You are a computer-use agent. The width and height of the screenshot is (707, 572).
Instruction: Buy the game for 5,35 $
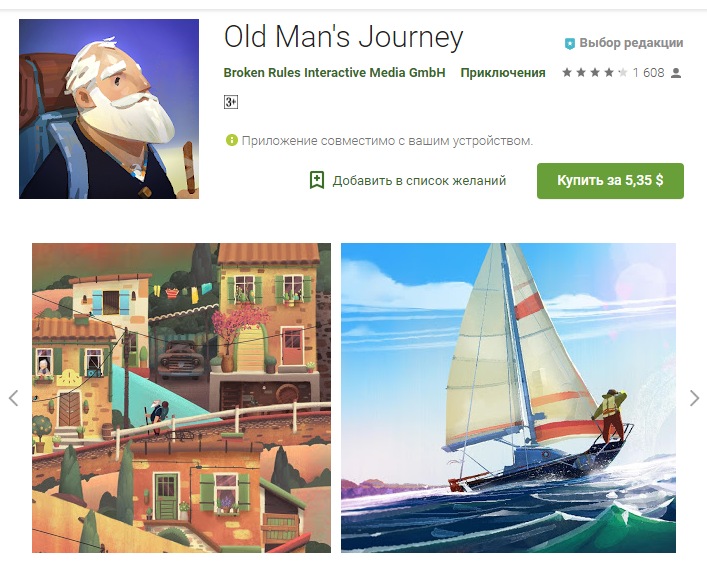[x=610, y=181]
